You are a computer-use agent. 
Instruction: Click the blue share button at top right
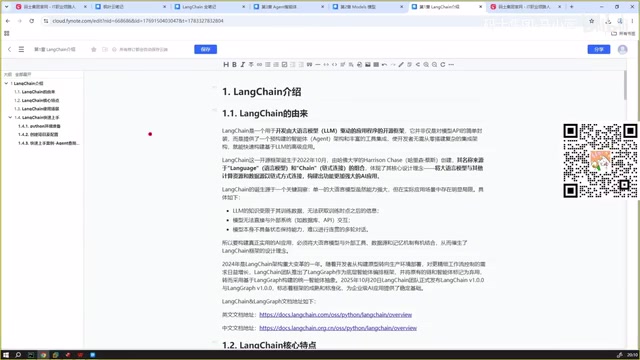coord(599,49)
